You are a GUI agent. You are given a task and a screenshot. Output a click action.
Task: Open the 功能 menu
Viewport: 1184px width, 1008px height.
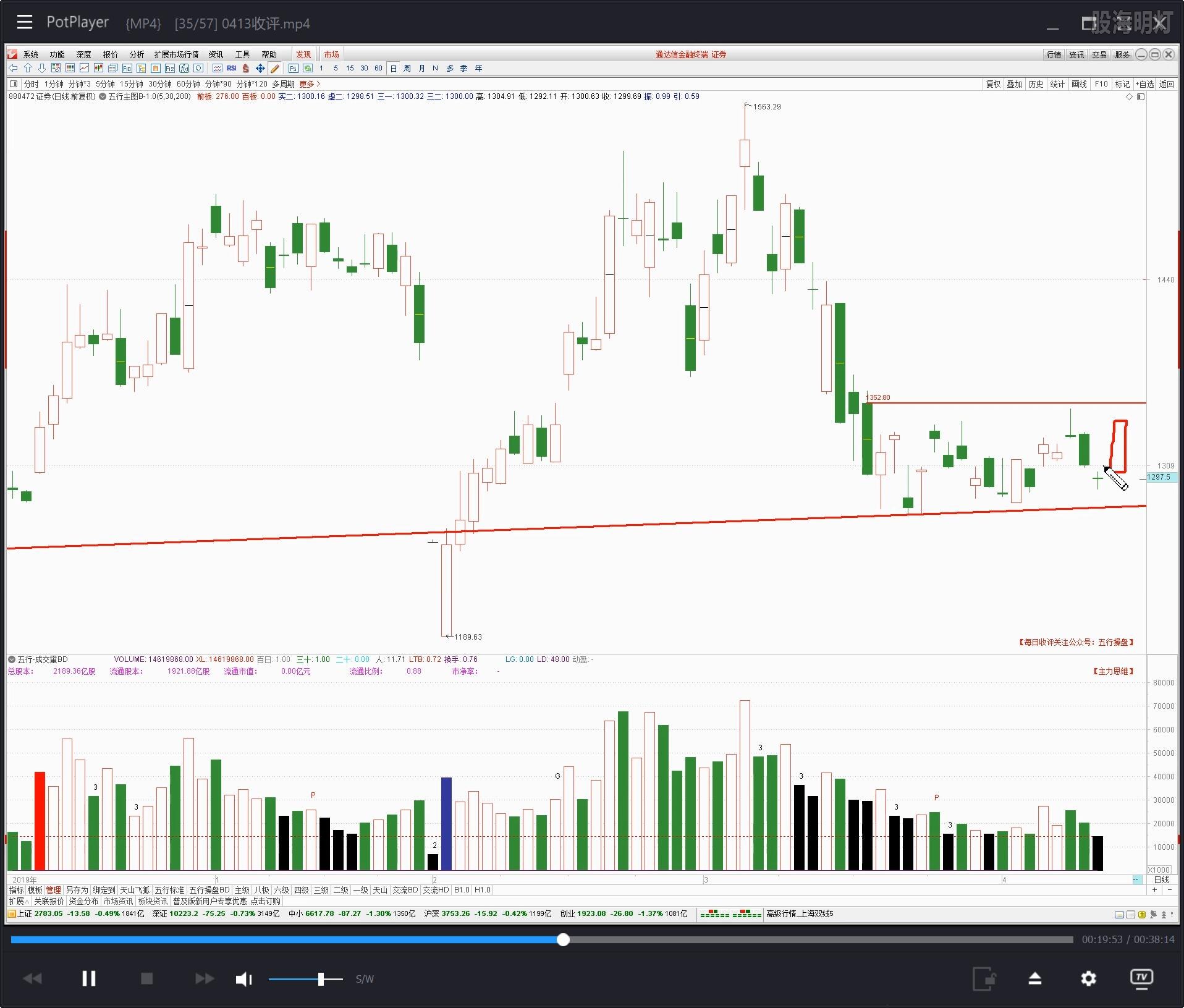click(x=57, y=54)
